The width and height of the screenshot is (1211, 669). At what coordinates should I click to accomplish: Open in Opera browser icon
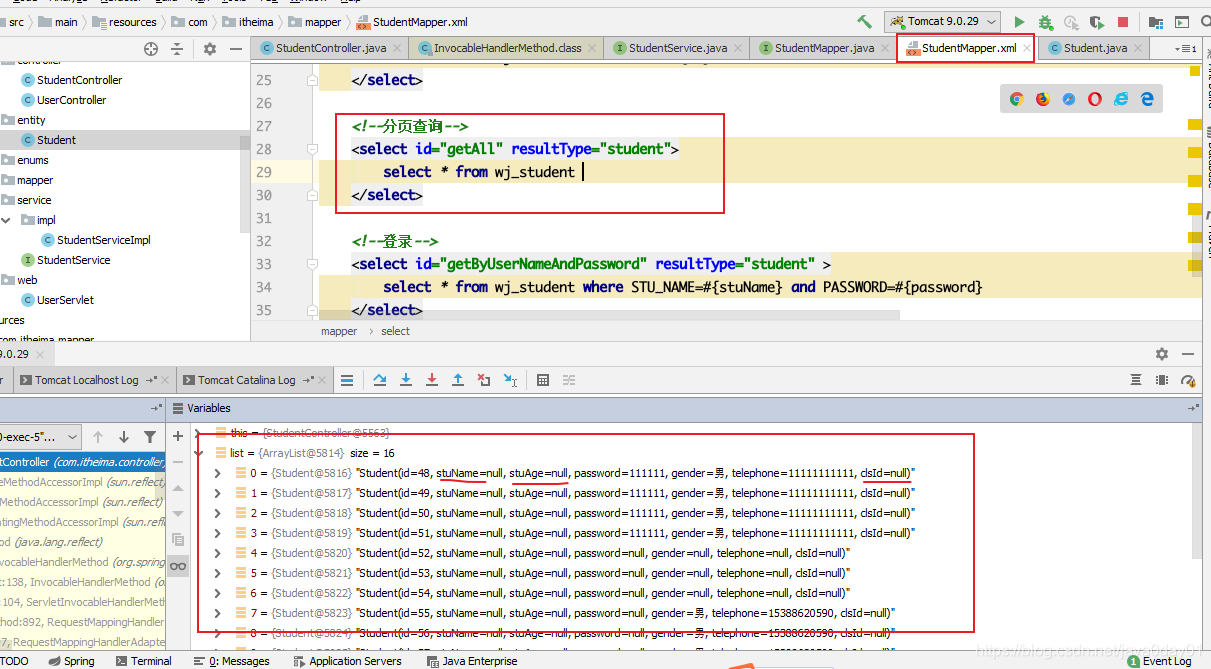pyautogui.click(x=1095, y=98)
